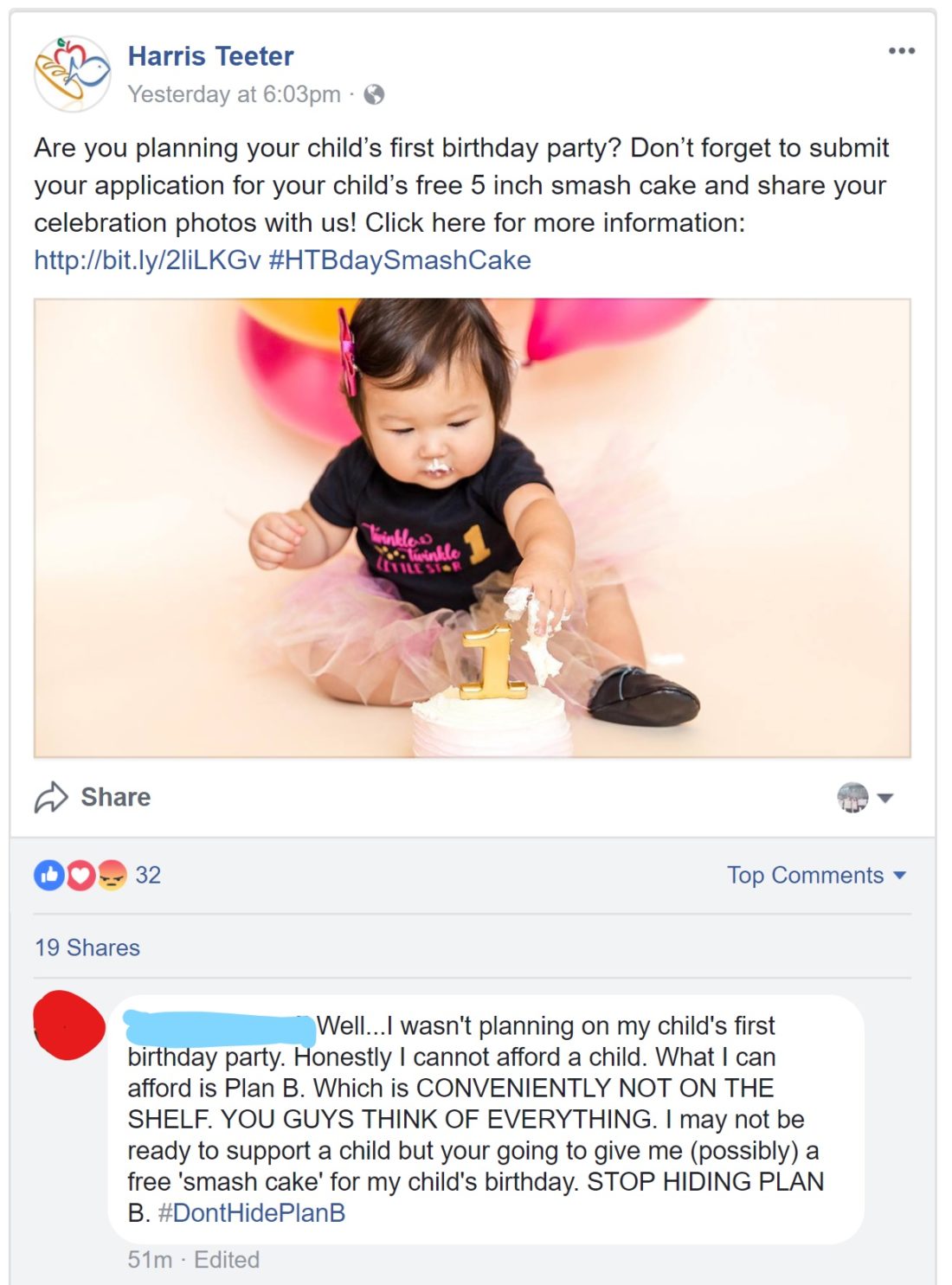The width and height of the screenshot is (952, 1285).
Task: Open the Harris Teeter profile logo
Action: (73, 74)
